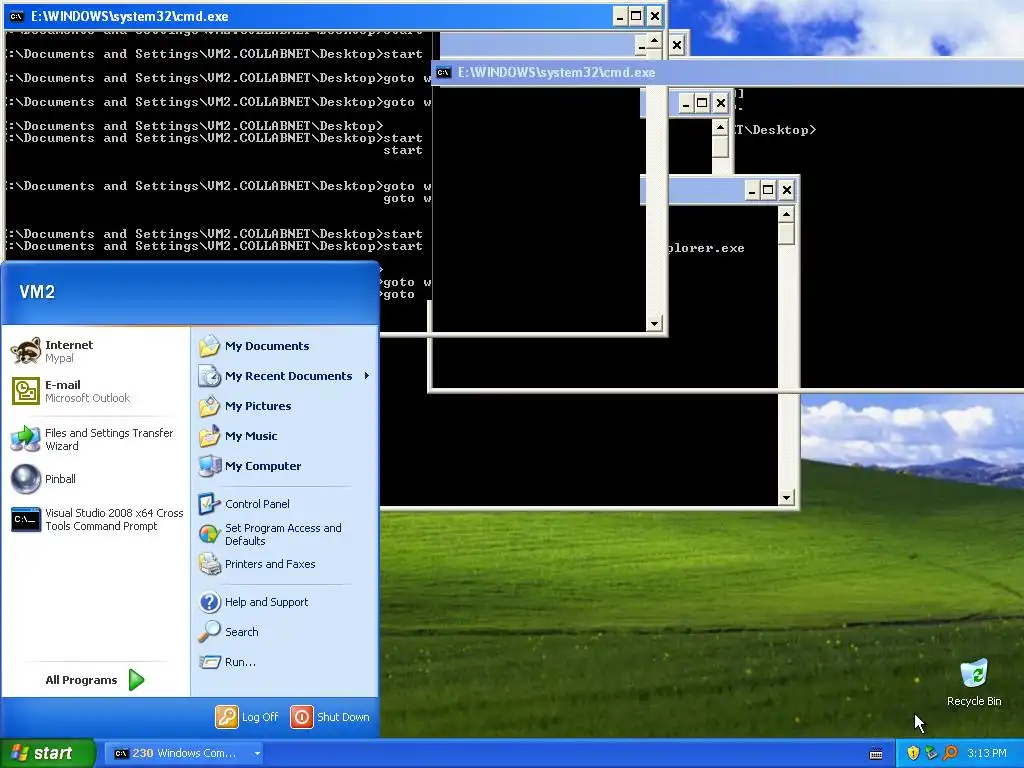
Task: Click cmd icon in front window title bar
Action: click(x=17, y=16)
